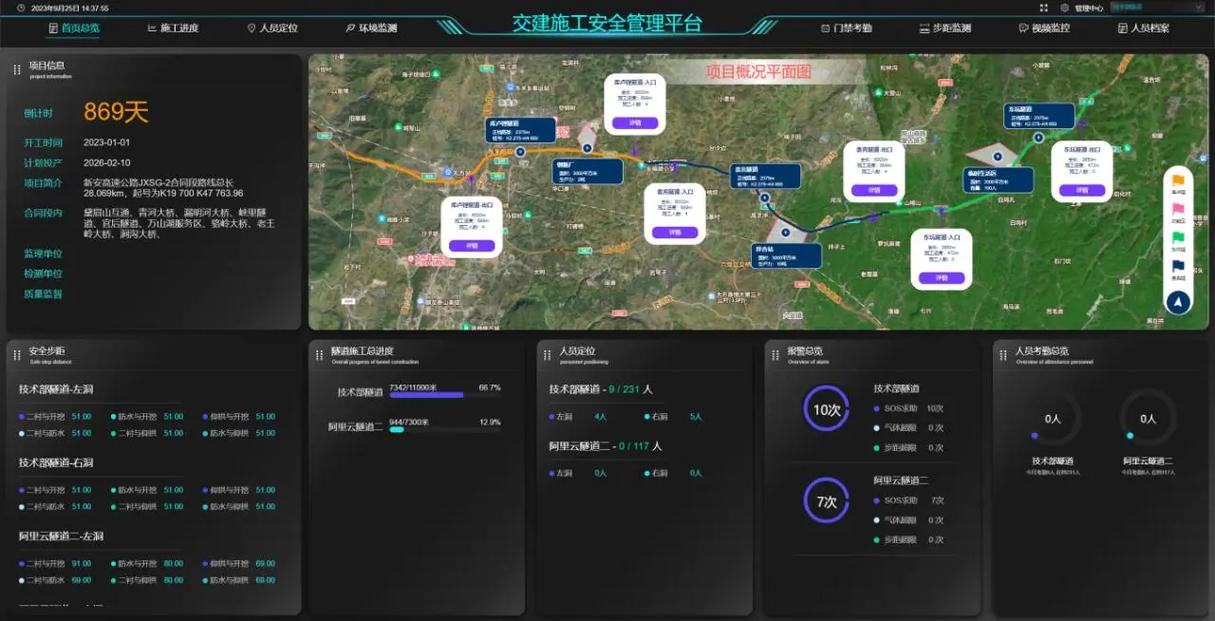Select the 门禁考勤 tab
1215x621 pixels.
point(846,28)
